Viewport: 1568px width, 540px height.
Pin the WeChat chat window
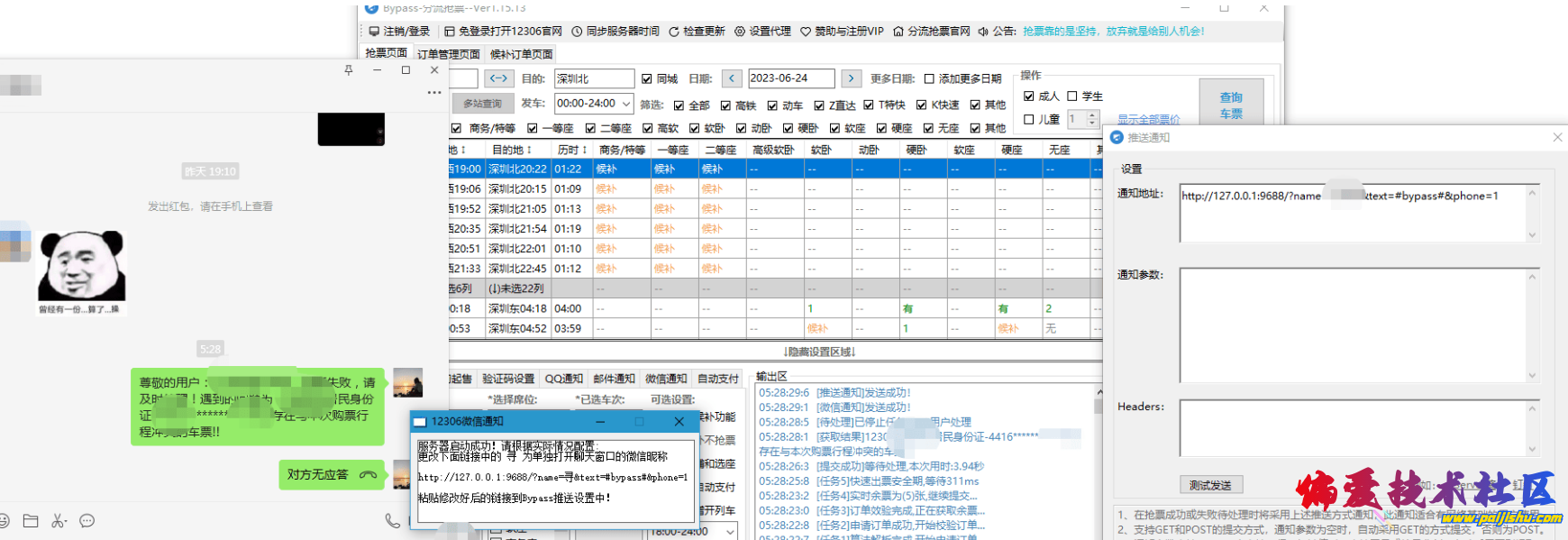[349, 70]
